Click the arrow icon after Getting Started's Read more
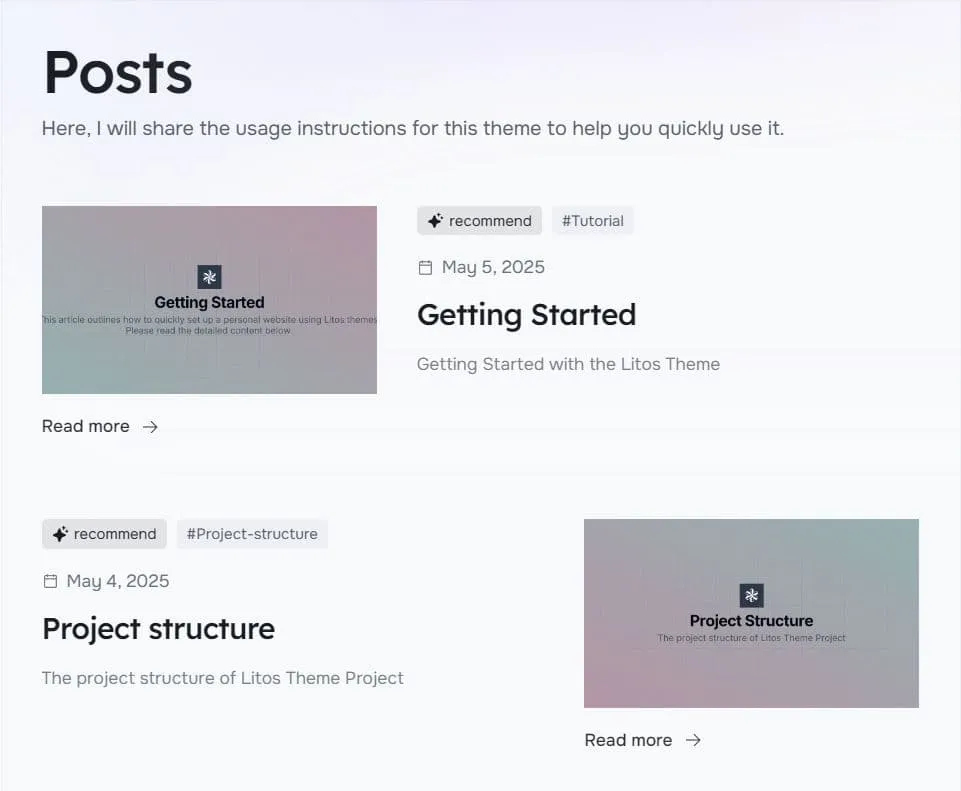 click(x=150, y=427)
